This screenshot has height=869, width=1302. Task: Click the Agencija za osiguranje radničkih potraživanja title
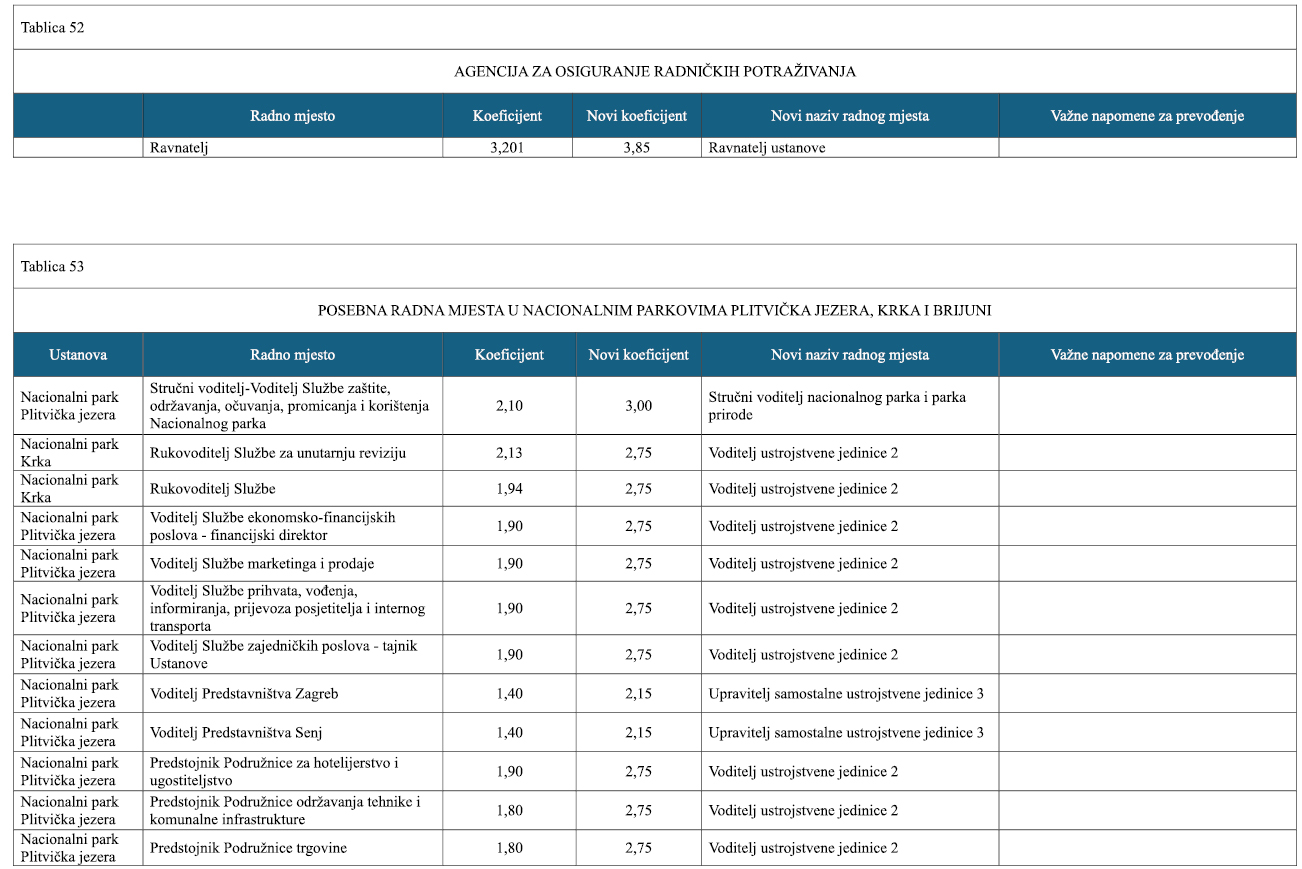654,72
